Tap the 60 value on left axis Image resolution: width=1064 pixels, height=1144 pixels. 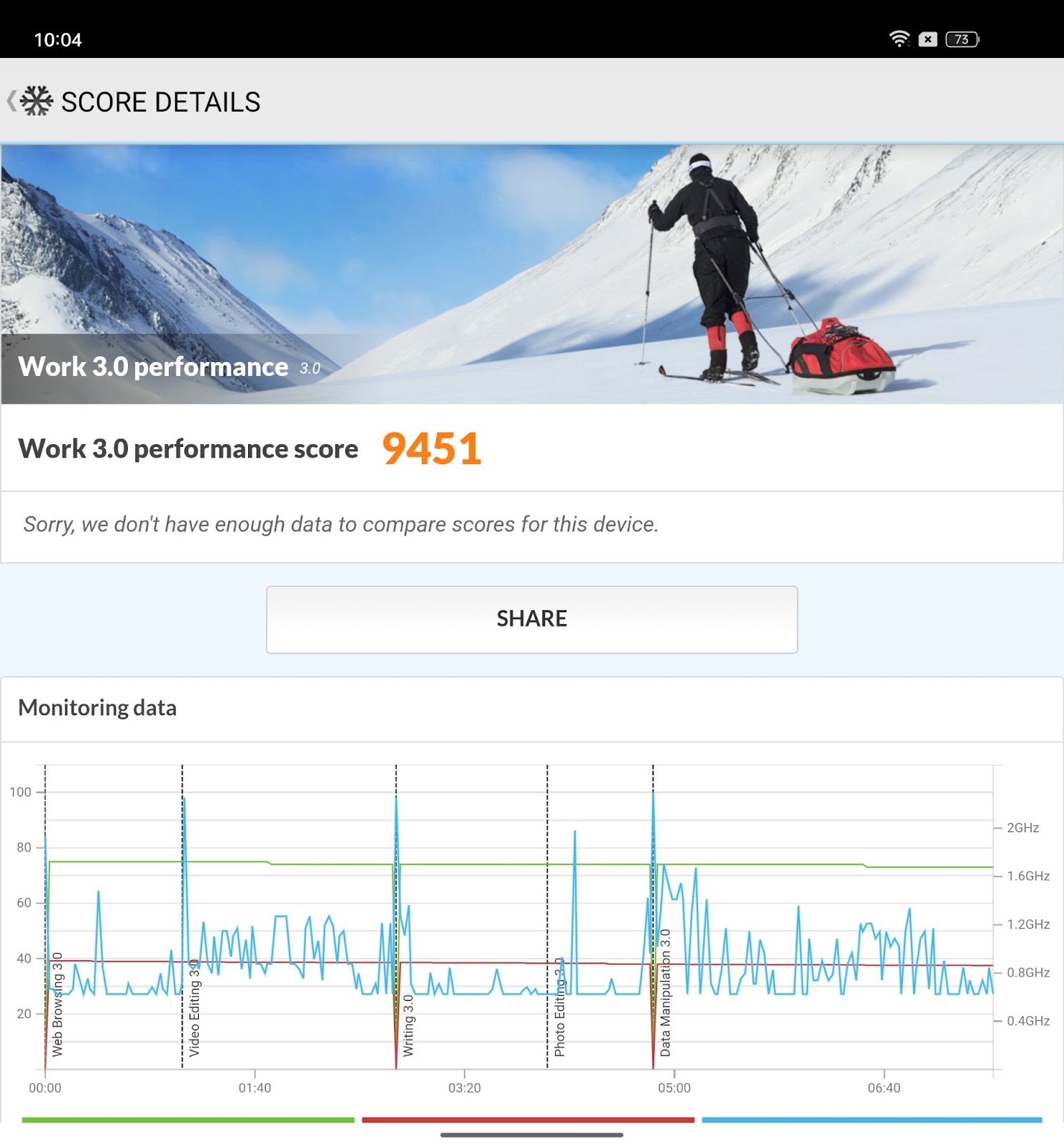pyautogui.click(x=24, y=903)
